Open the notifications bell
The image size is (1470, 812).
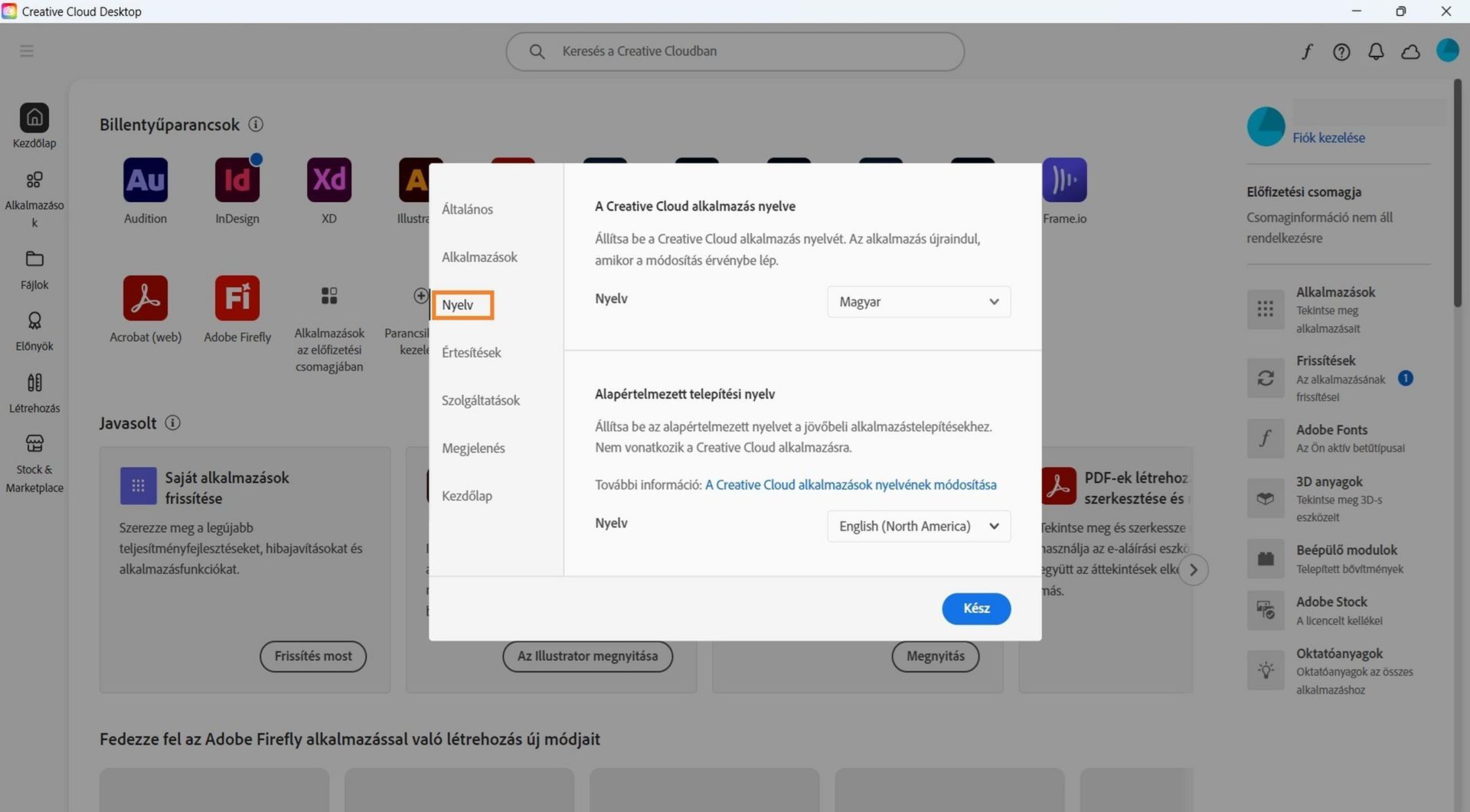[1376, 51]
